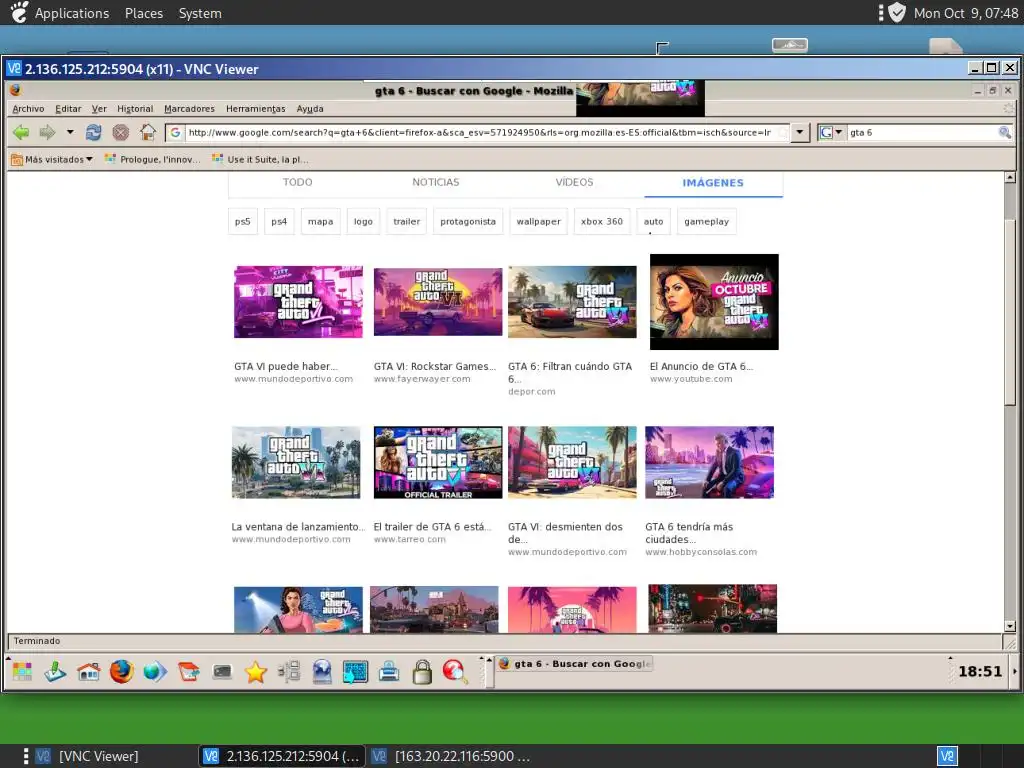The image size is (1024, 768).
Task: Filter images by logo chip
Action: tap(363, 221)
